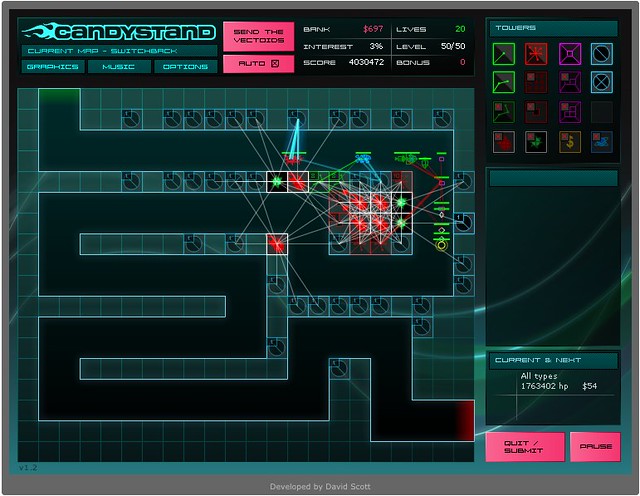Select the green tower left of the red pair tower
This screenshot has height=496, width=640.
(x=277, y=182)
